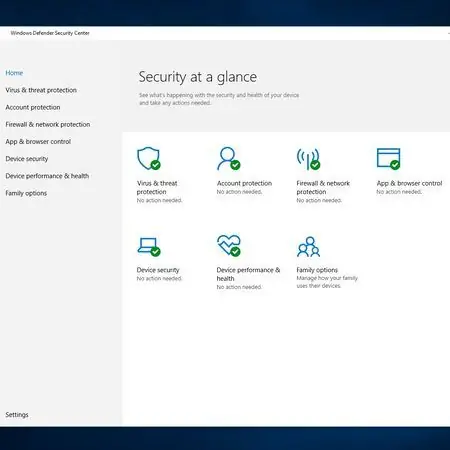Select Home in the sidebar
The height and width of the screenshot is (450, 450).
pyautogui.click(x=14, y=73)
